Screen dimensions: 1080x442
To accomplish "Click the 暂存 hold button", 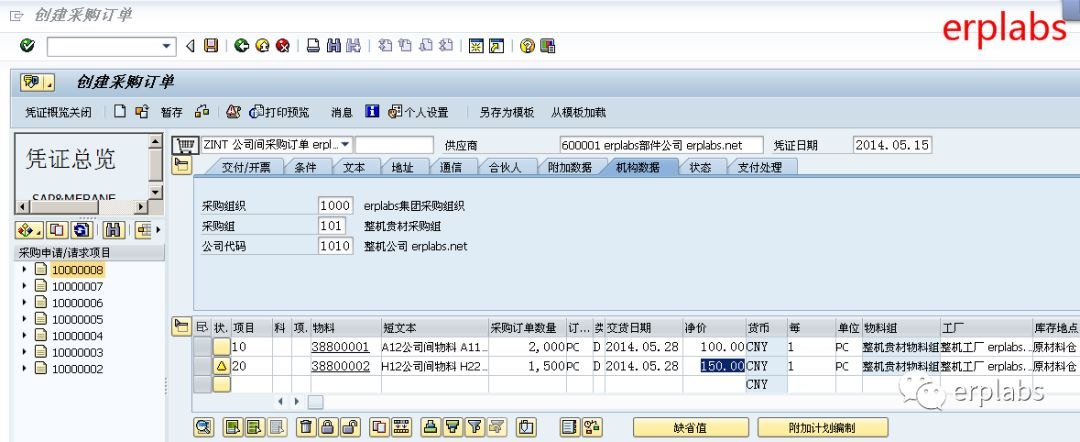I will [x=172, y=112].
